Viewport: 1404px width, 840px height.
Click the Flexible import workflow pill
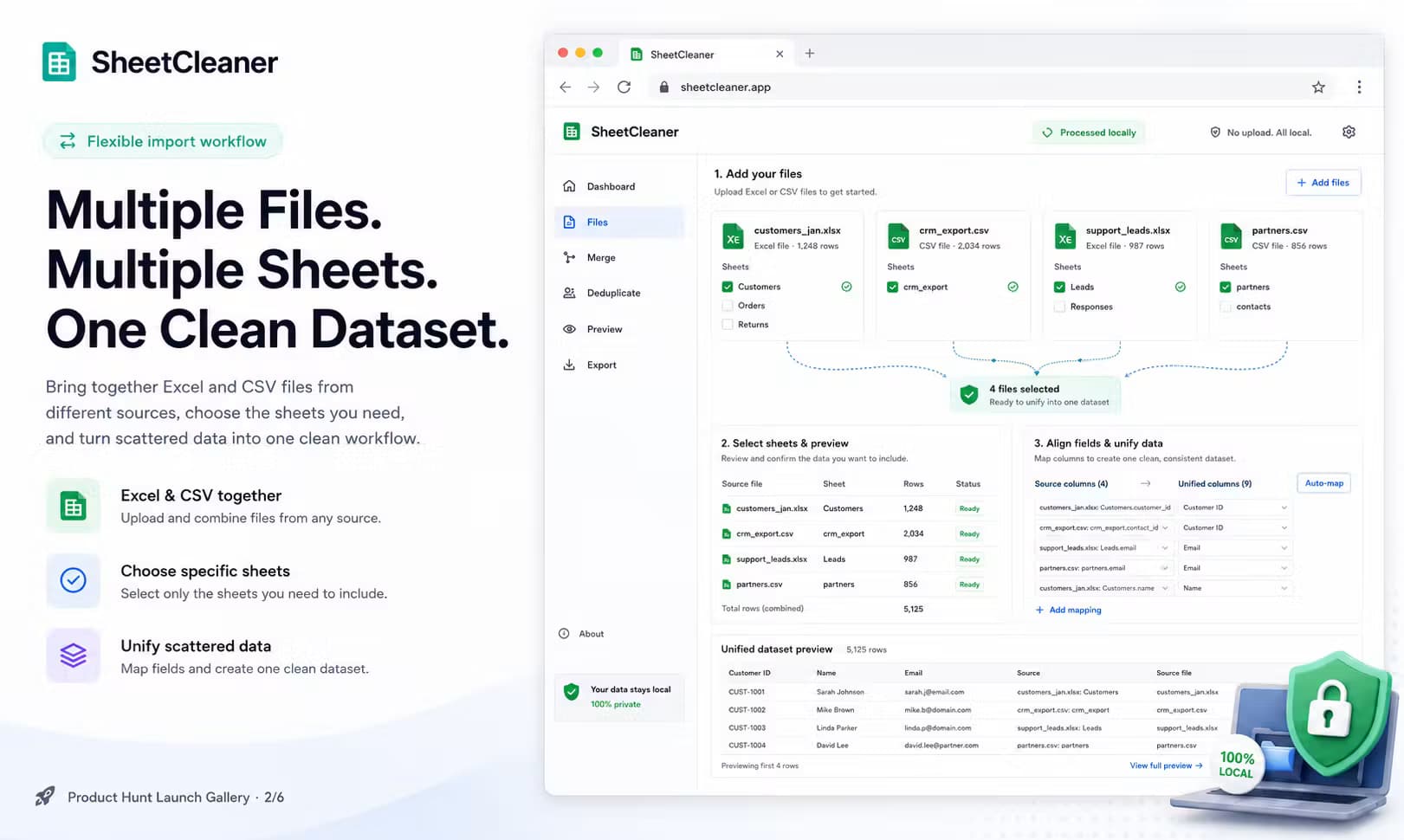(x=163, y=141)
